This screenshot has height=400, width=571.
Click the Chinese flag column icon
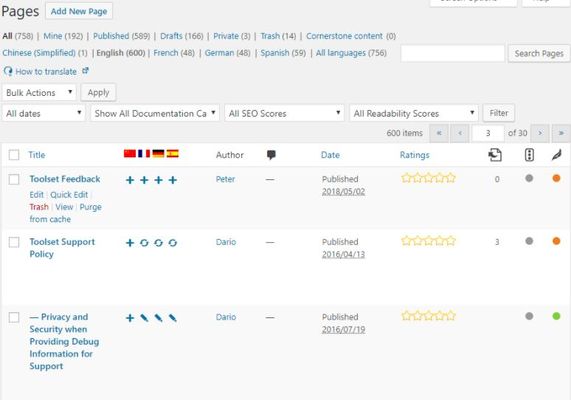click(130, 154)
